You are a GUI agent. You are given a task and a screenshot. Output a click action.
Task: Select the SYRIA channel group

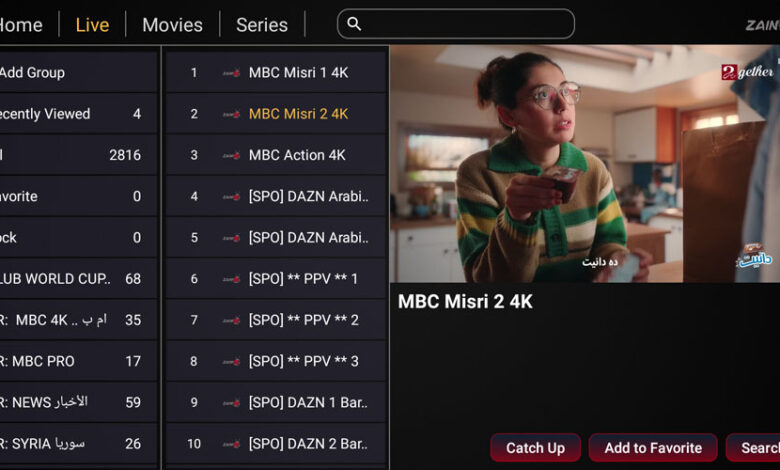pos(78,444)
